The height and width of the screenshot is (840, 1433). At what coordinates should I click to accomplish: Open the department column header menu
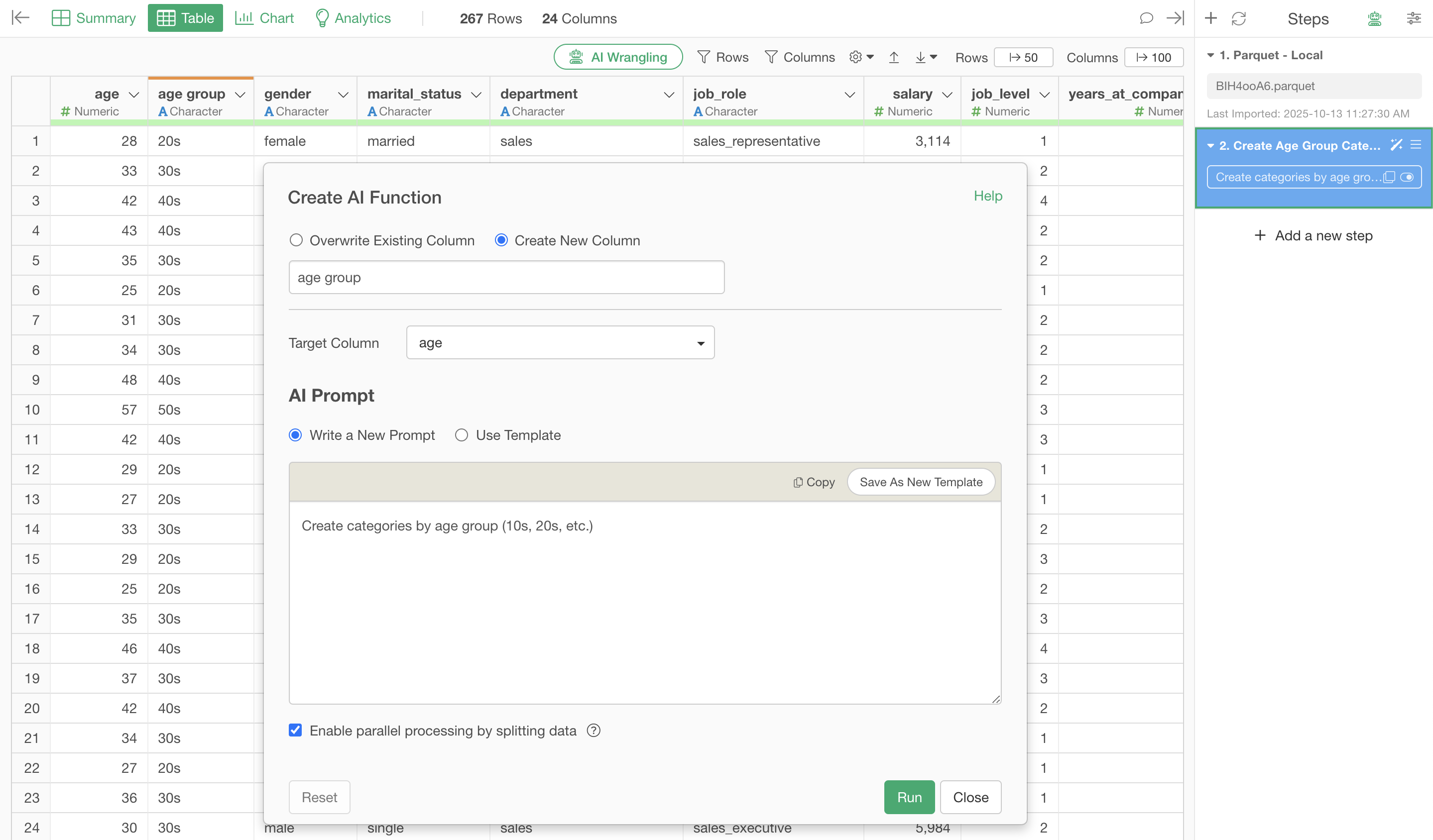(669, 95)
